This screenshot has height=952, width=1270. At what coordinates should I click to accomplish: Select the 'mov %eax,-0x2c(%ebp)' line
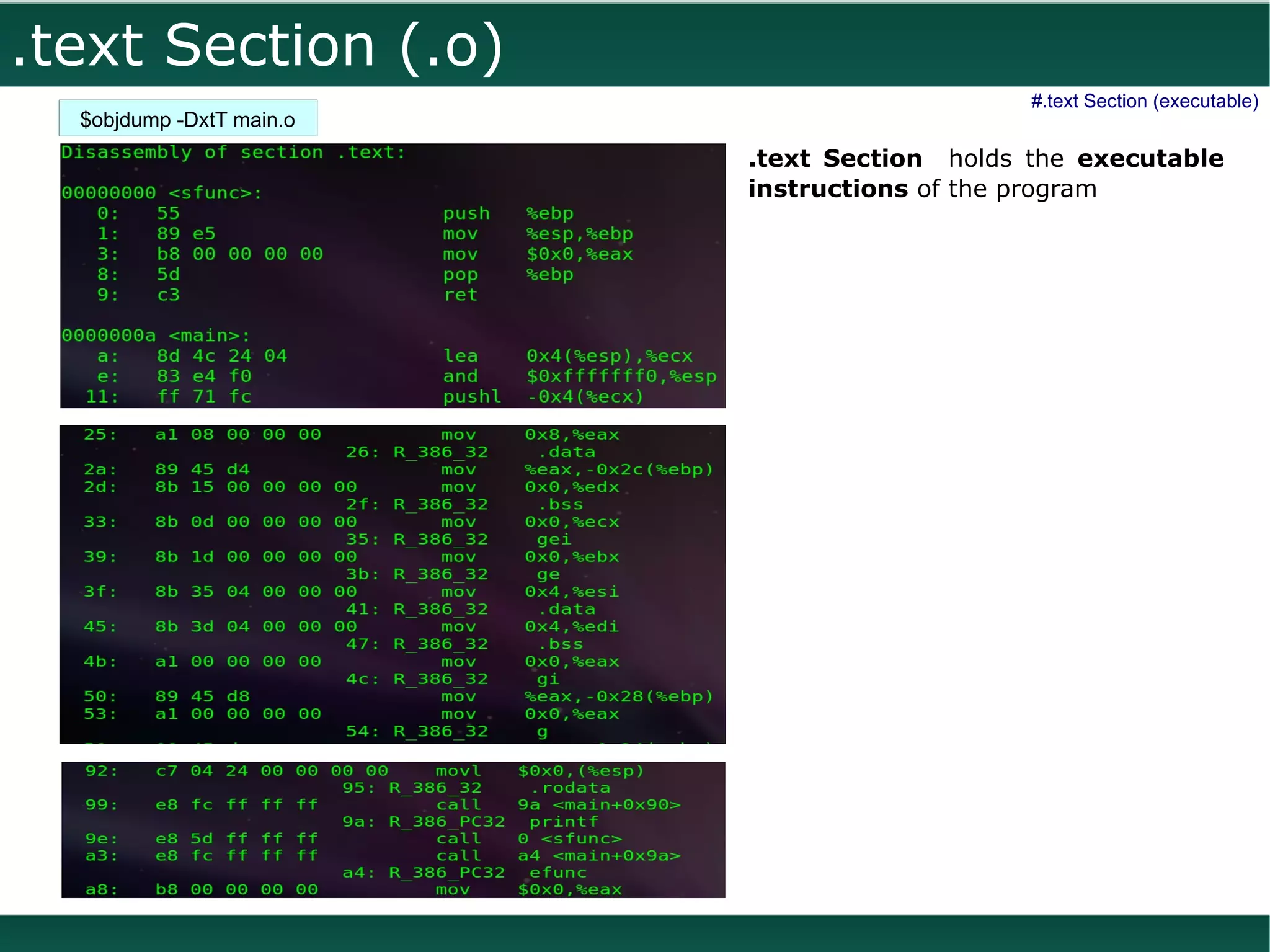tap(399, 469)
